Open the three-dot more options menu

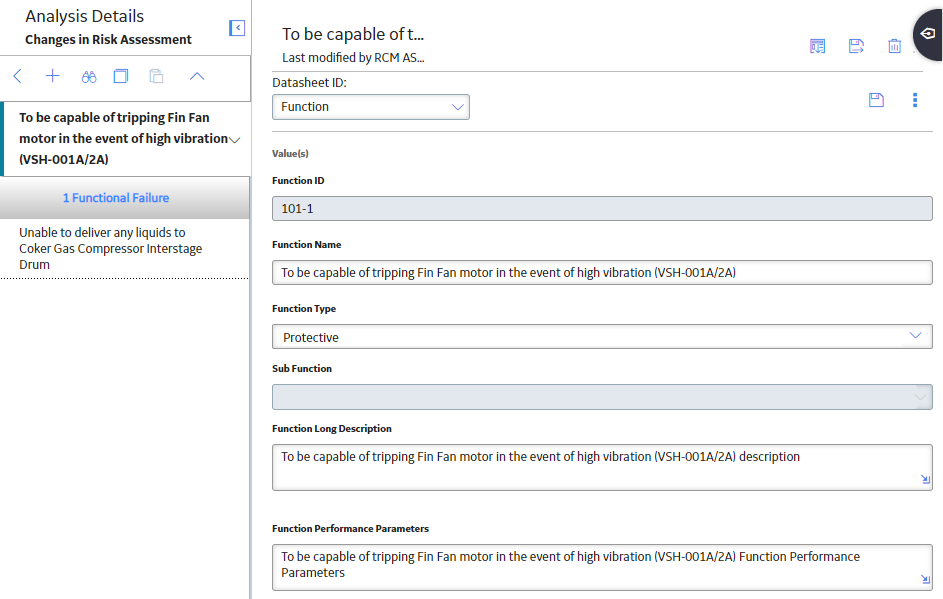click(915, 100)
